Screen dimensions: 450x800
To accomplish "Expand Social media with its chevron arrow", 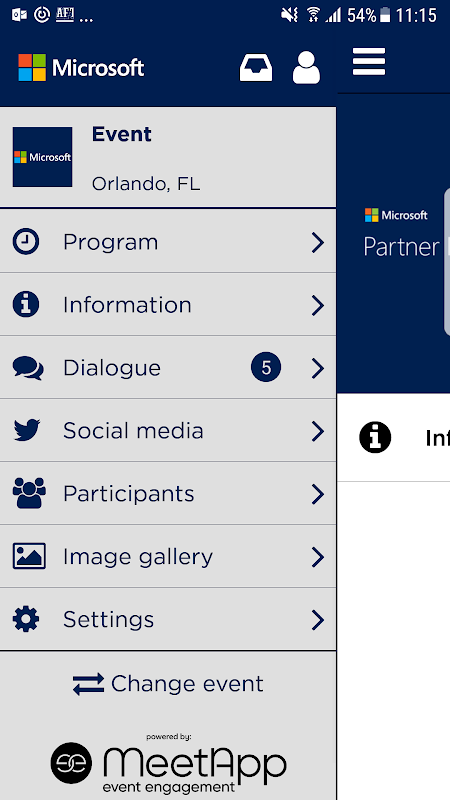I will 318,431.
